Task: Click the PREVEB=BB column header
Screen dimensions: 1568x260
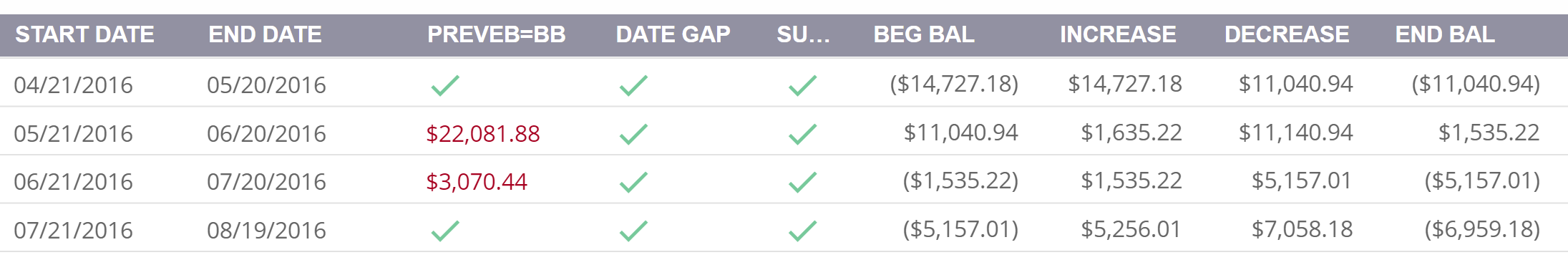Action: [x=496, y=34]
